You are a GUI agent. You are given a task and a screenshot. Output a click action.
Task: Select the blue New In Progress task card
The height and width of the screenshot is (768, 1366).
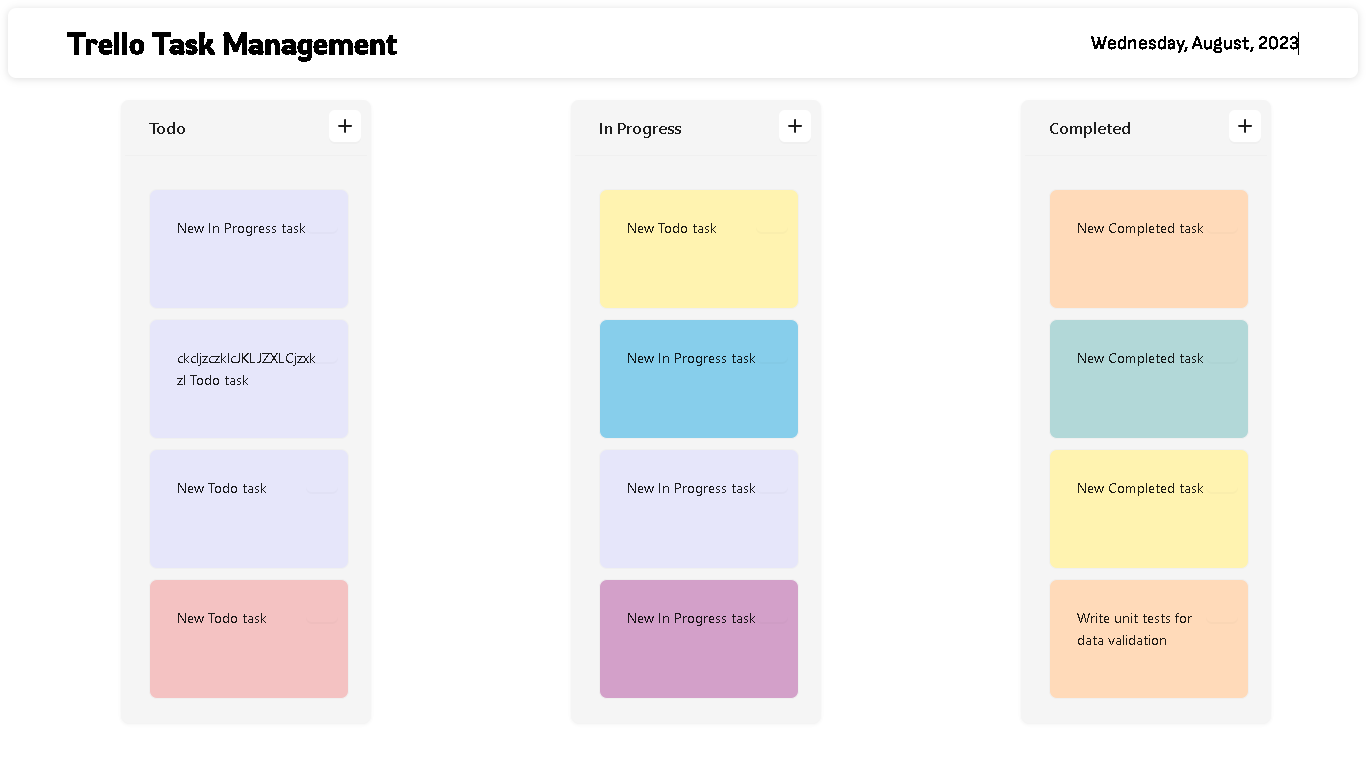(698, 378)
